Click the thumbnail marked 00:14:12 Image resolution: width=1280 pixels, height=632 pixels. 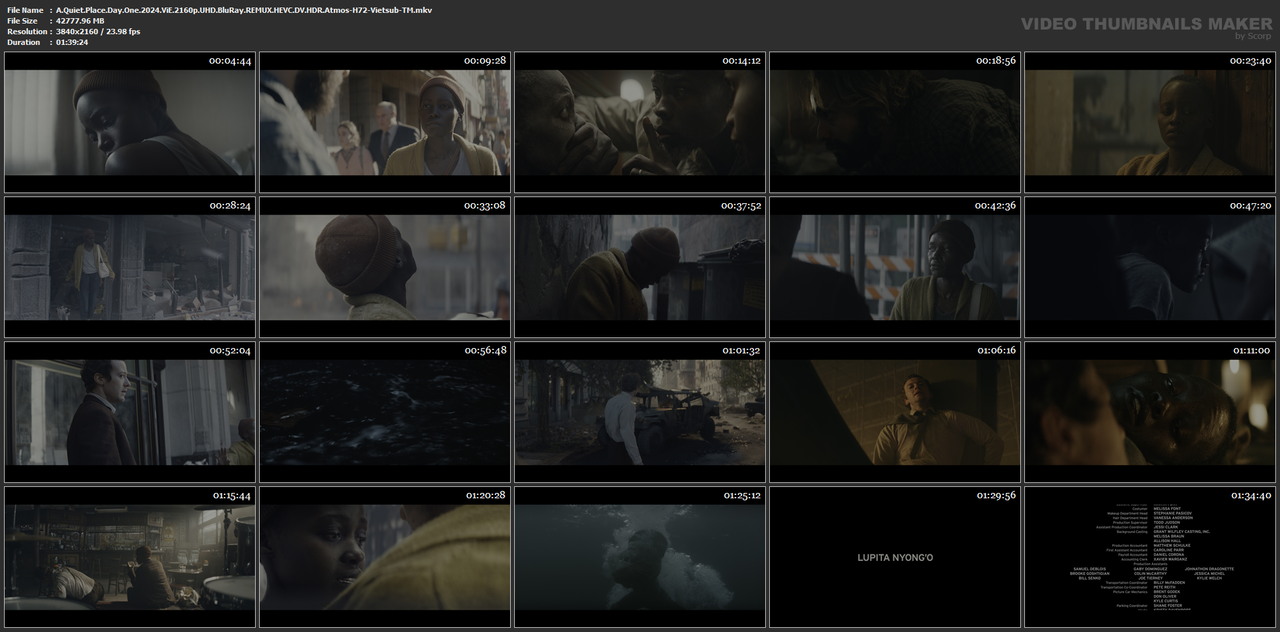(640, 123)
